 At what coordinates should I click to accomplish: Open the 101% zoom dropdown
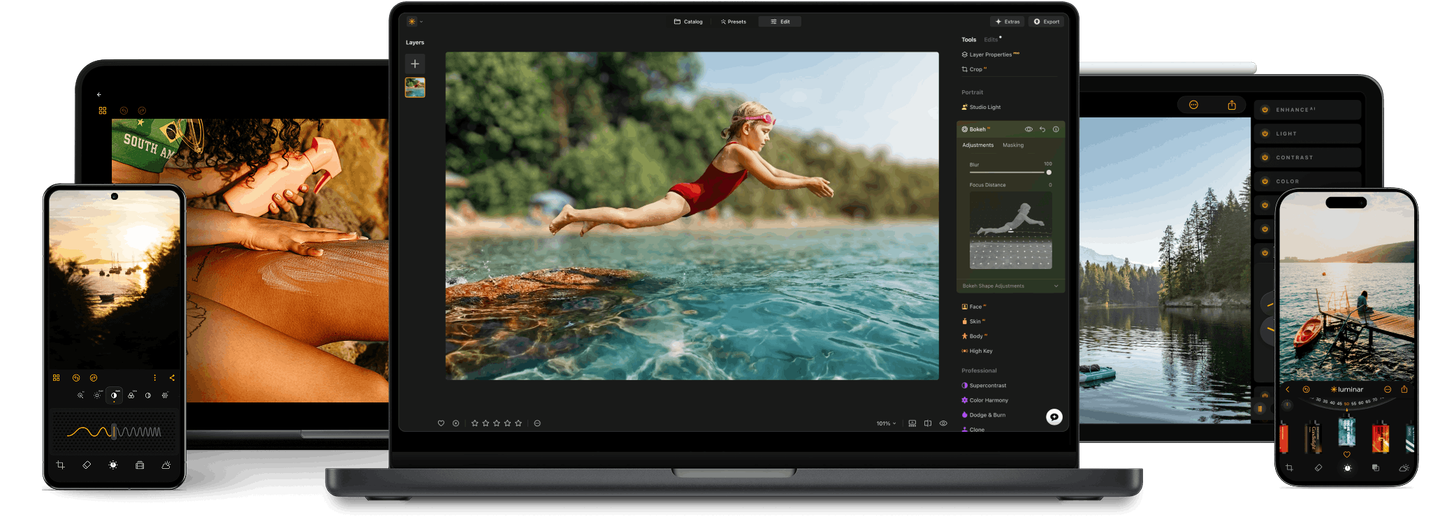coord(886,424)
